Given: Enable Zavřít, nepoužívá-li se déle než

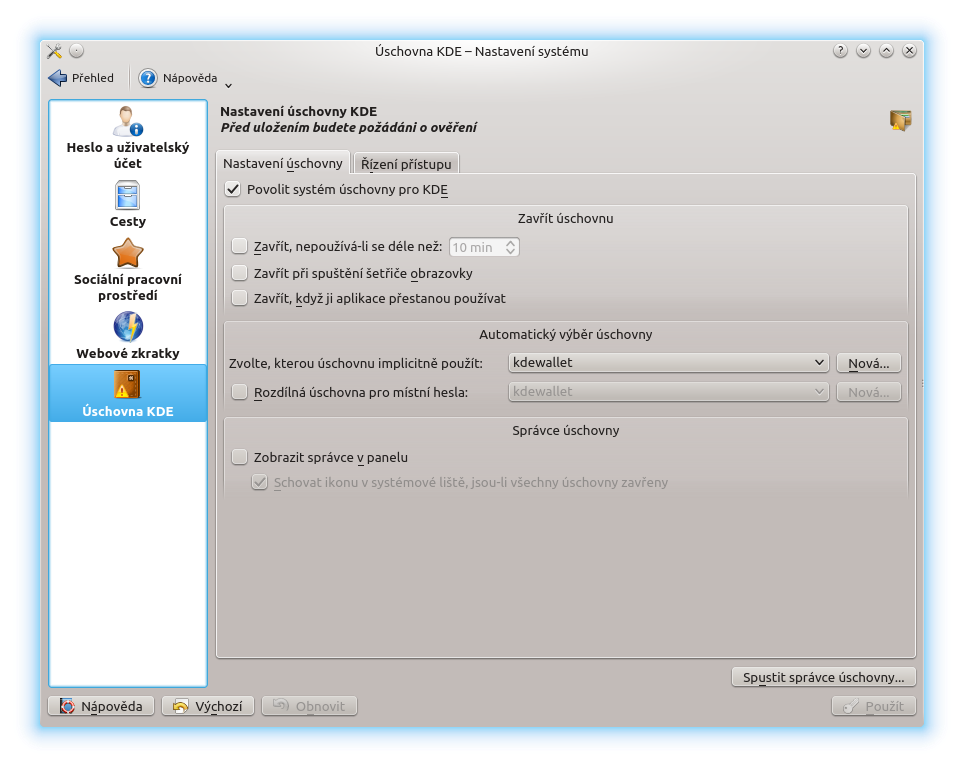Looking at the screenshot, I should 239,246.
